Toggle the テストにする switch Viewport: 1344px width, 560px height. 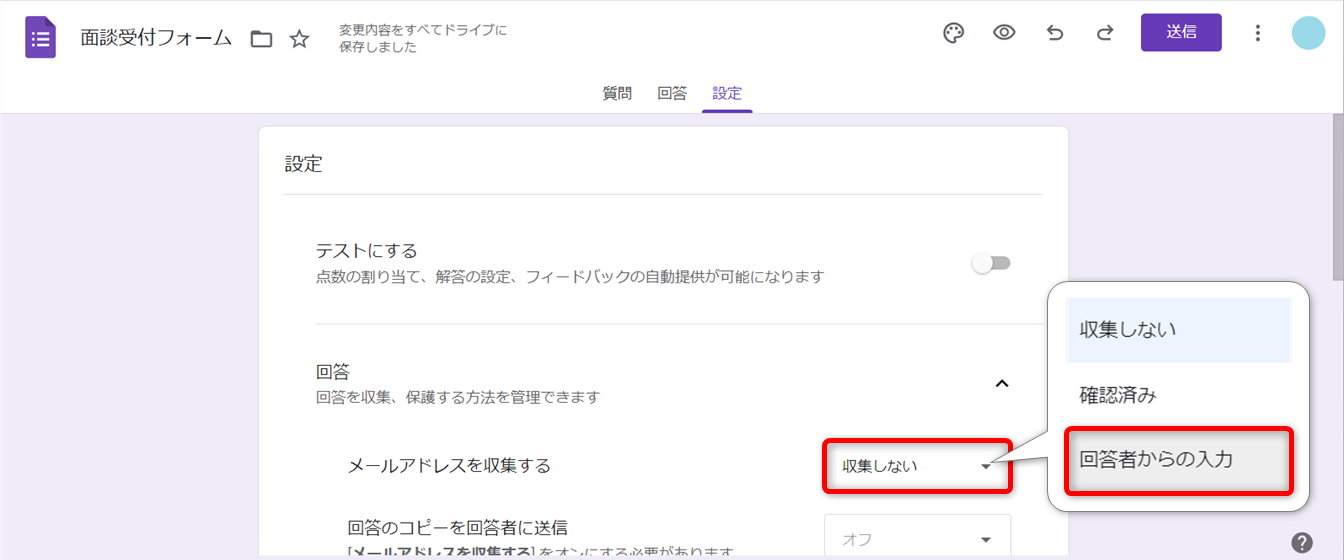click(992, 263)
